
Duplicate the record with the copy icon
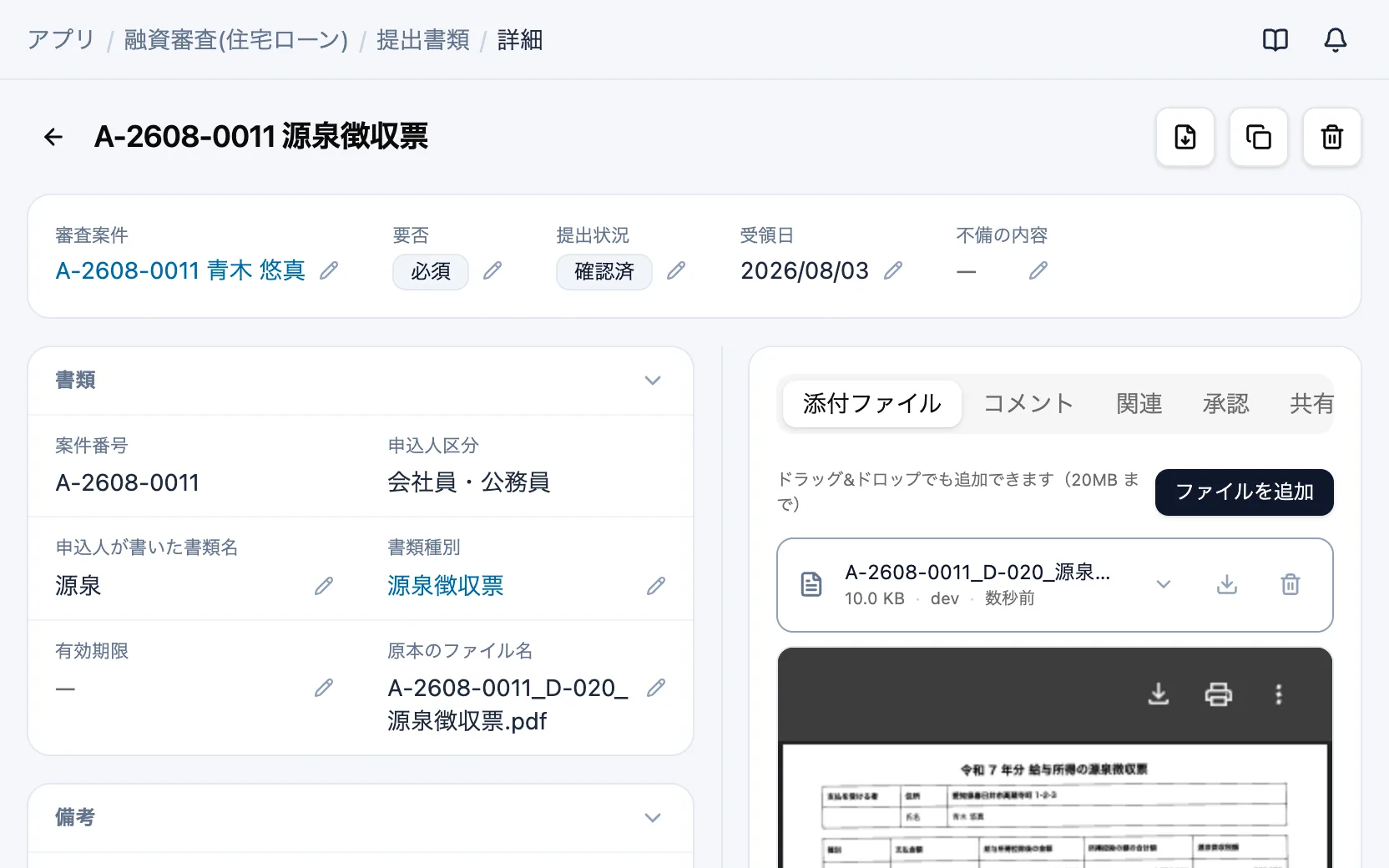tap(1259, 137)
